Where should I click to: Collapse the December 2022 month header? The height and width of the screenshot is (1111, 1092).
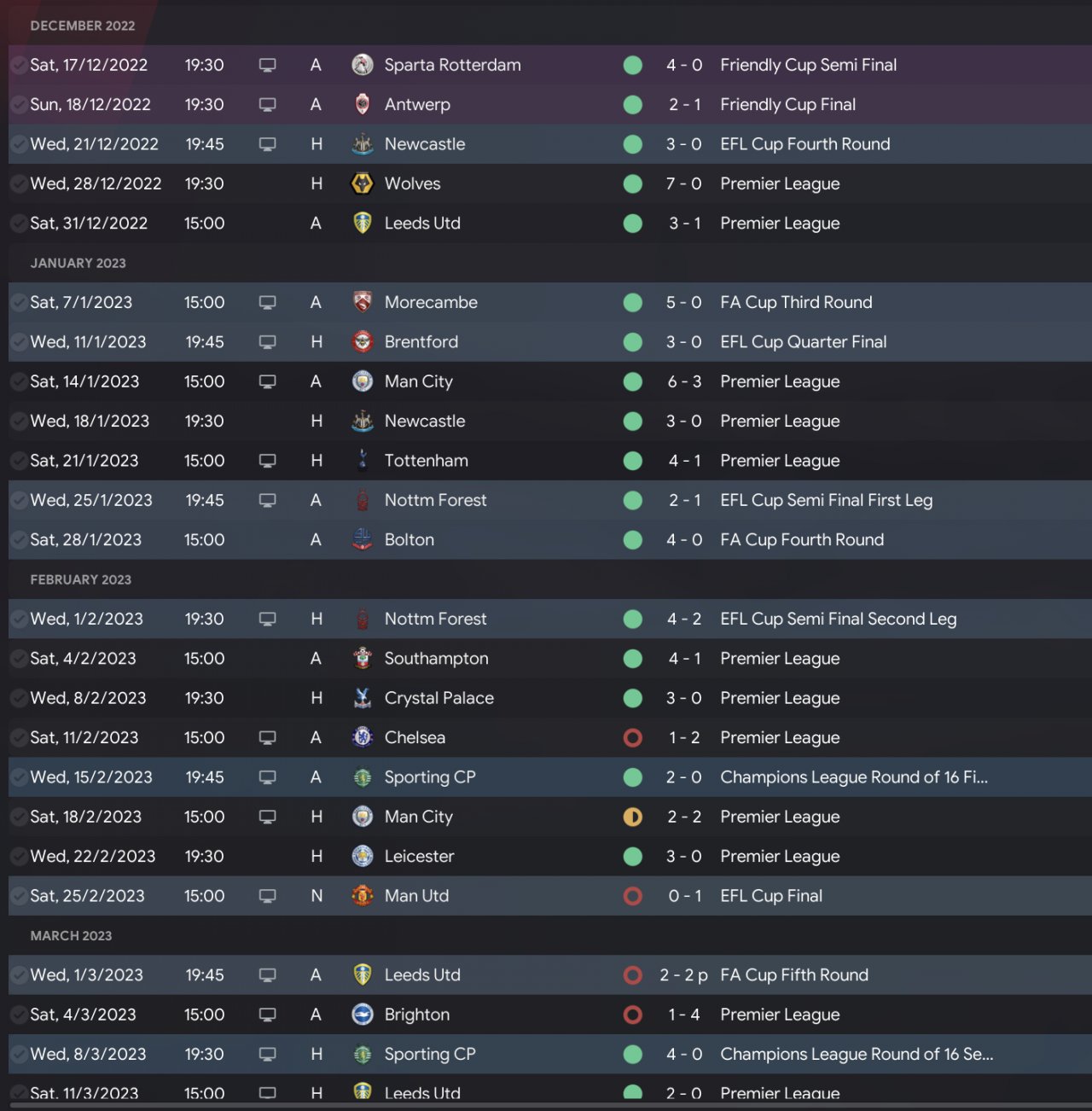[83, 26]
